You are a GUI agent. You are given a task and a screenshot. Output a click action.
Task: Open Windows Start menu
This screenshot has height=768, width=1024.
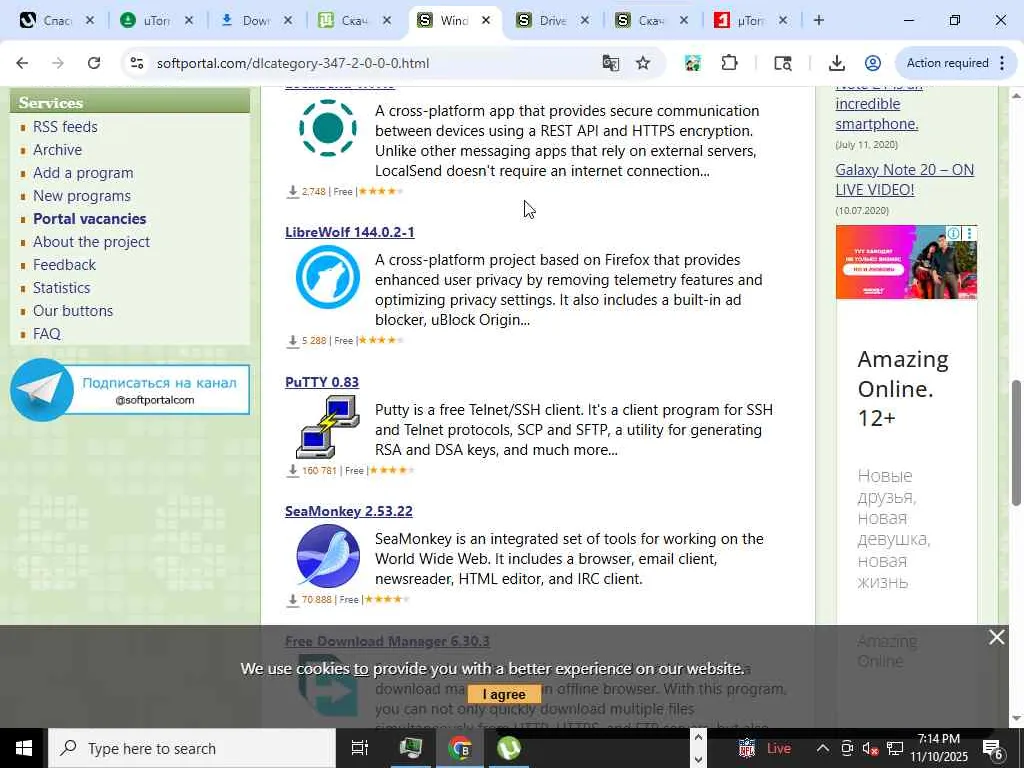(x=24, y=748)
